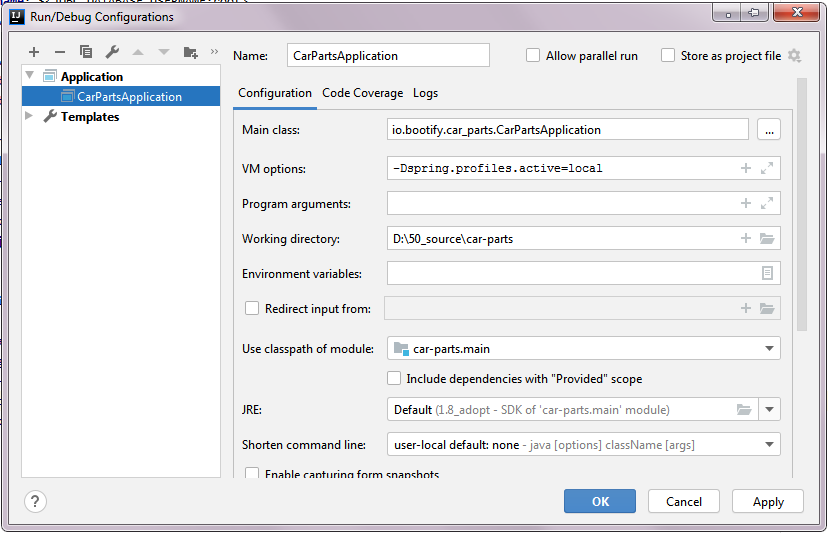Open edit templates wrench icon in toolbar

[112, 52]
